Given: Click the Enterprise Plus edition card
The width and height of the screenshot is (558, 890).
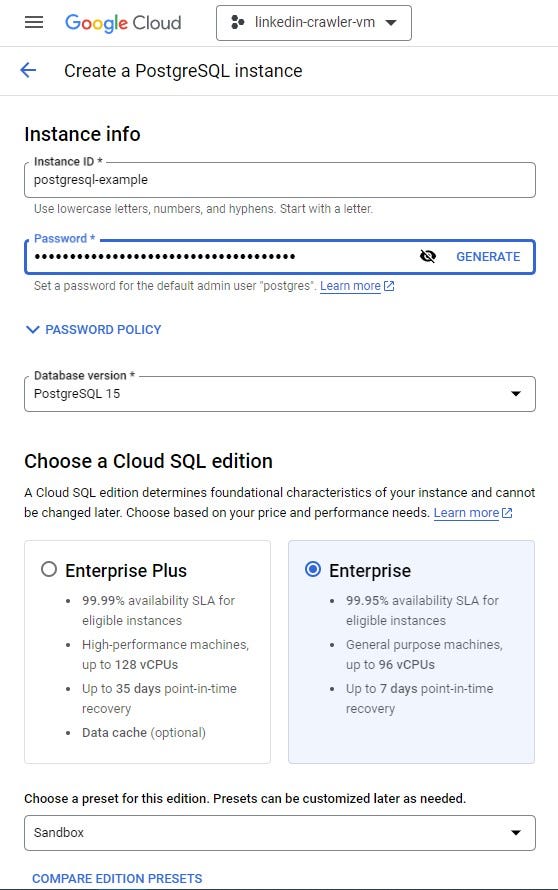Looking at the screenshot, I should (x=148, y=652).
